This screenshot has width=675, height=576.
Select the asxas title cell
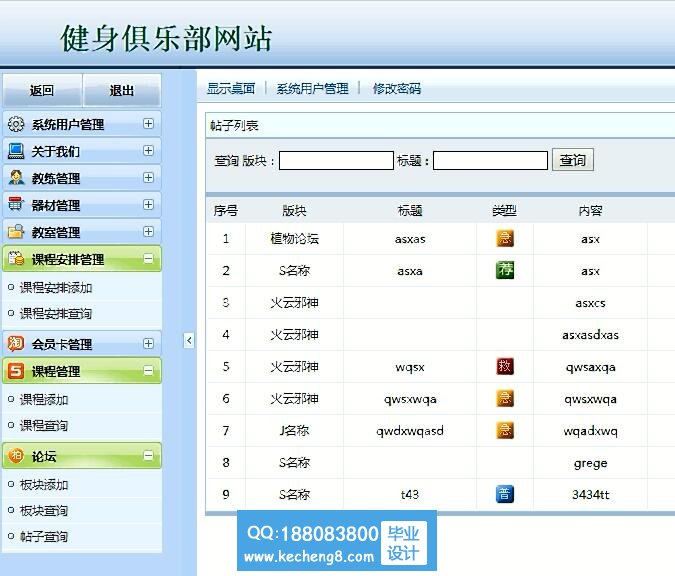coord(410,239)
